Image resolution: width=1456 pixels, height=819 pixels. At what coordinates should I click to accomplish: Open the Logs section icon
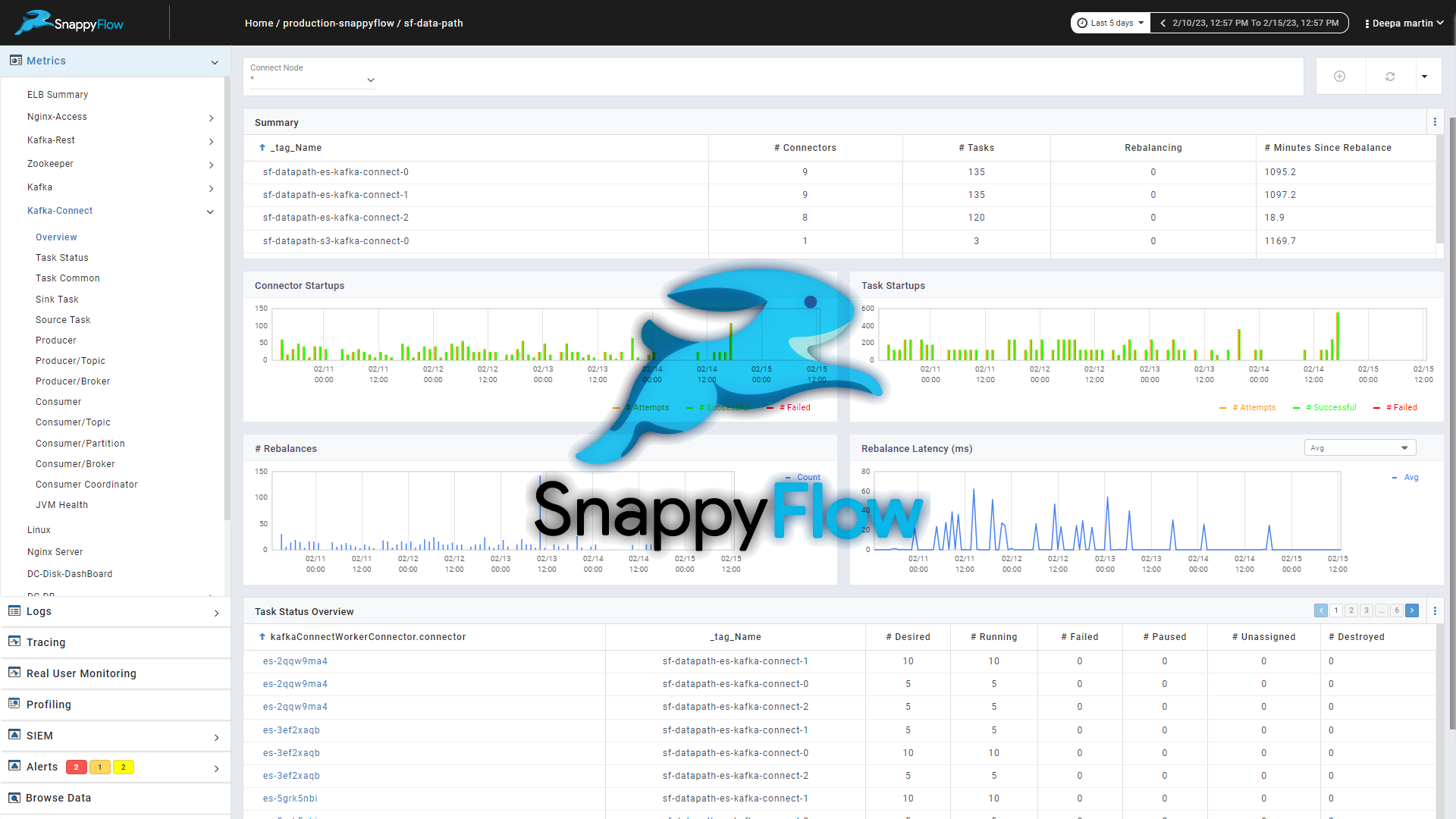[x=14, y=611]
